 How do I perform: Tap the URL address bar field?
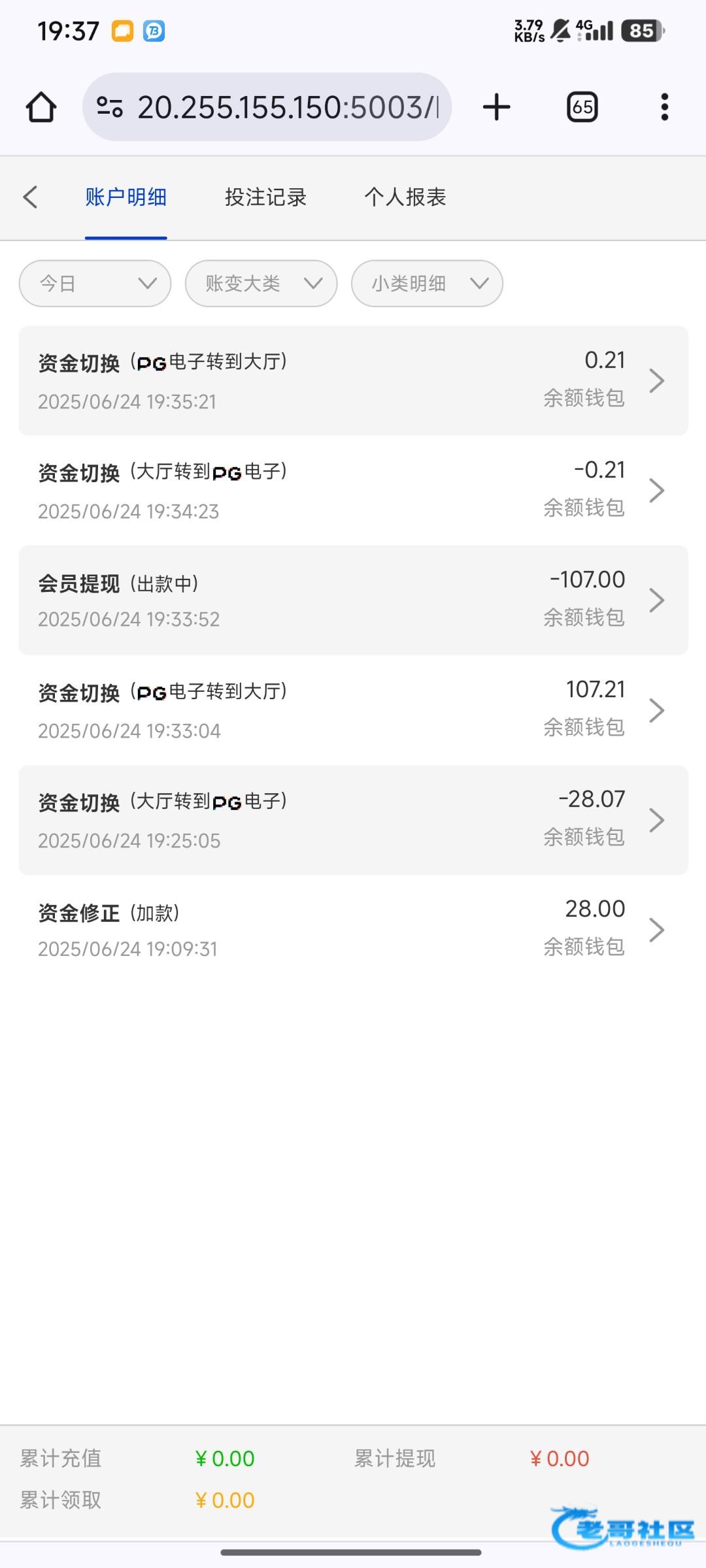(288, 107)
